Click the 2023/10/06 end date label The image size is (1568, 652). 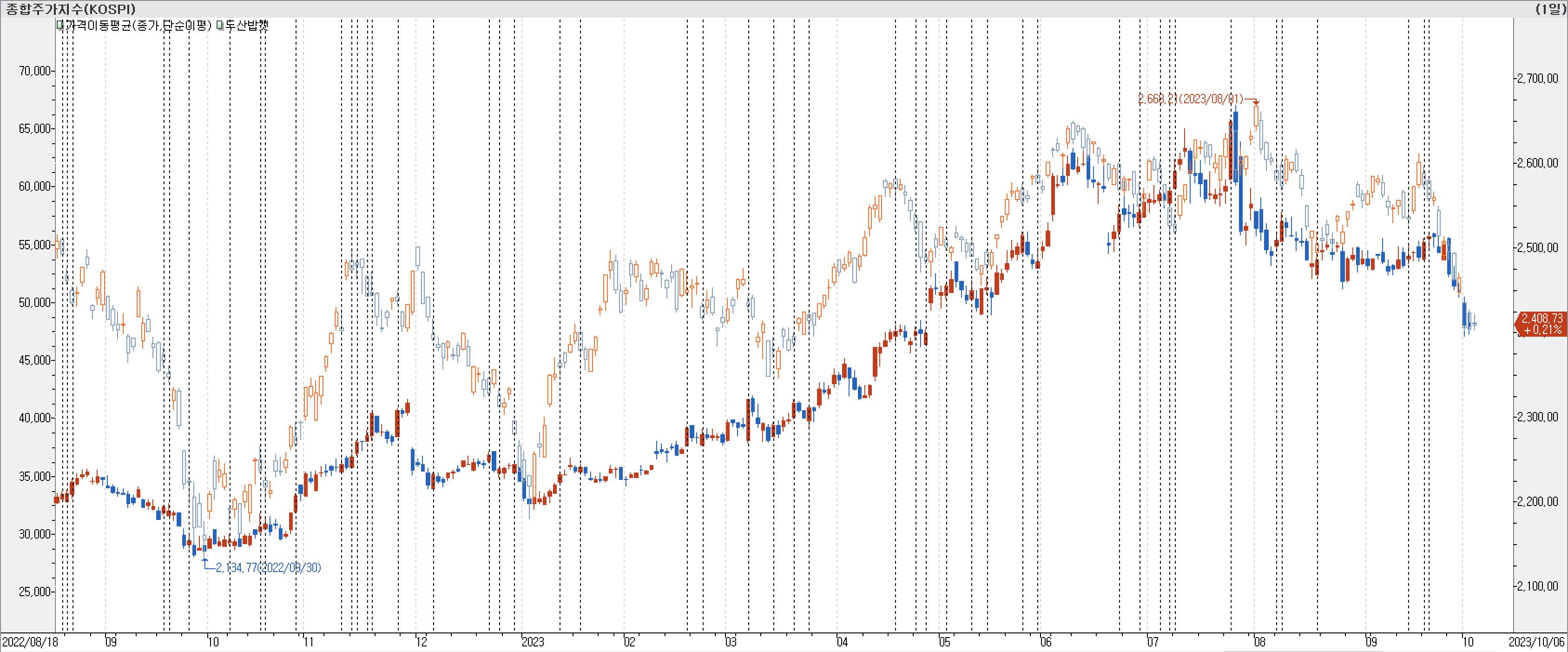click(x=1536, y=642)
